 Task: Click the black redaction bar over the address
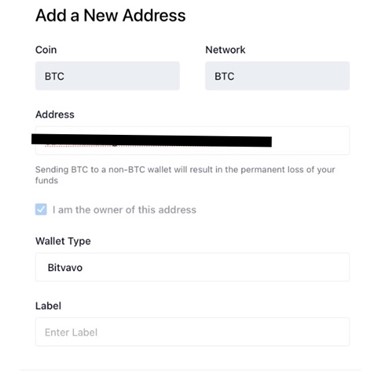pyautogui.click(x=152, y=140)
